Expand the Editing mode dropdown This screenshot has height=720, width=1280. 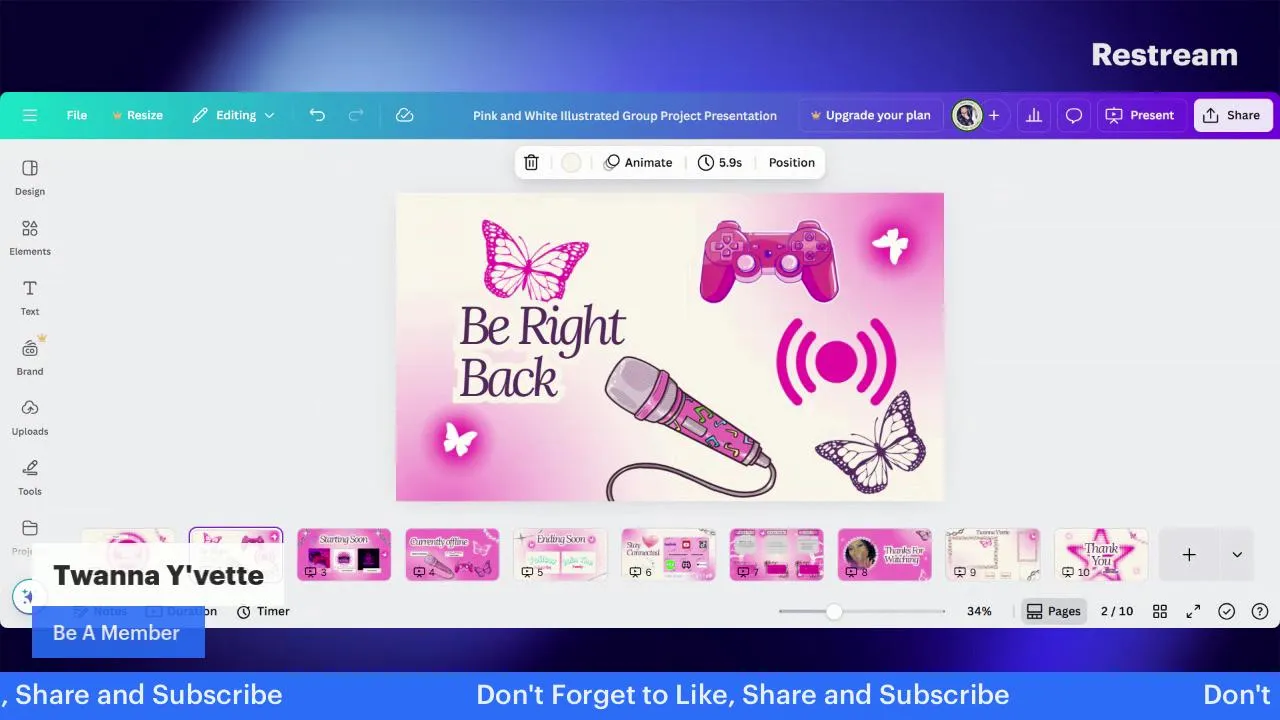pyautogui.click(x=233, y=115)
